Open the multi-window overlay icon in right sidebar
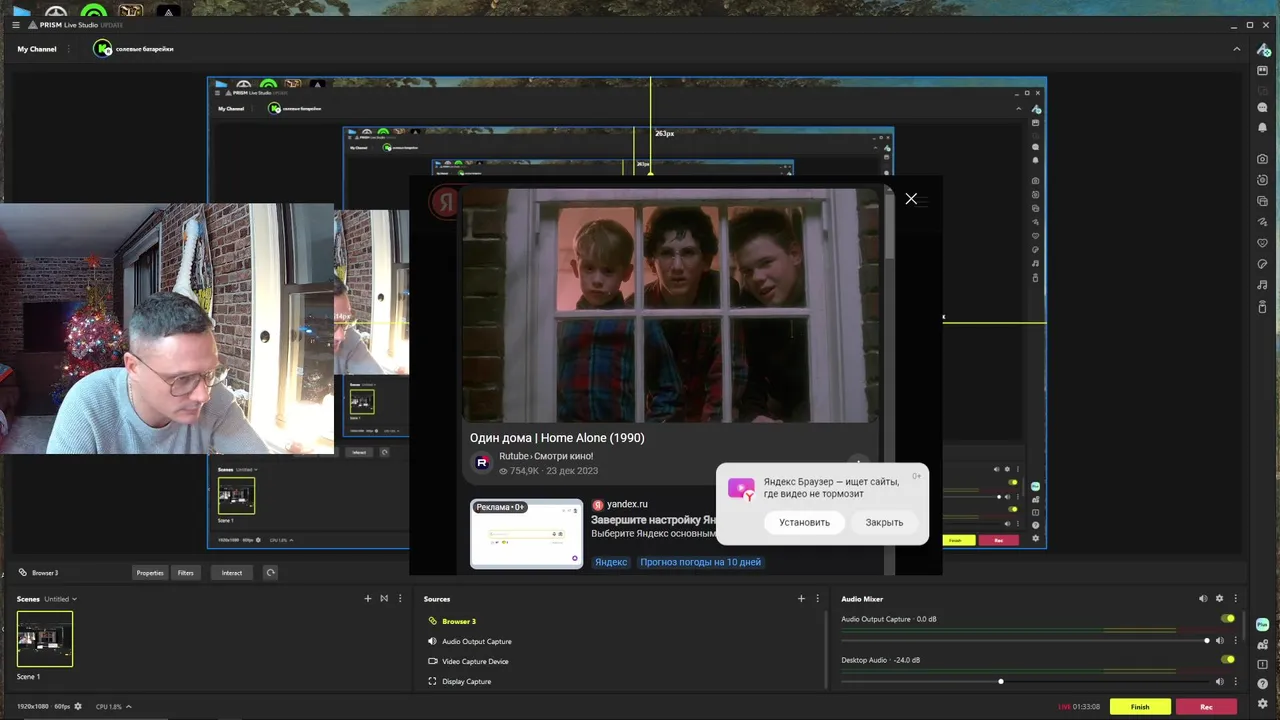The width and height of the screenshot is (1280, 720). pyautogui.click(x=1263, y=201)
